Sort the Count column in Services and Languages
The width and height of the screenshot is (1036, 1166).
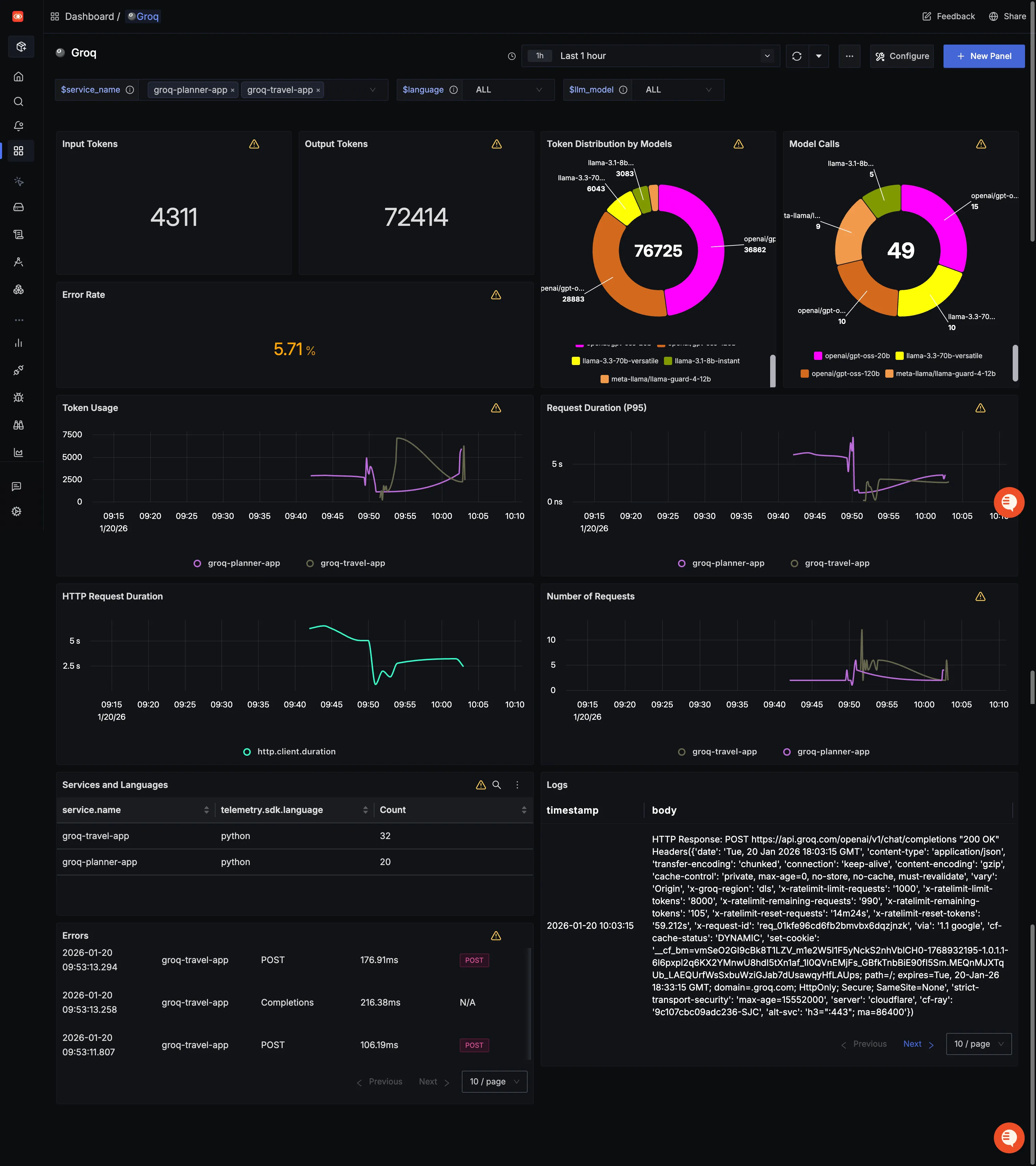coord(525,810)
